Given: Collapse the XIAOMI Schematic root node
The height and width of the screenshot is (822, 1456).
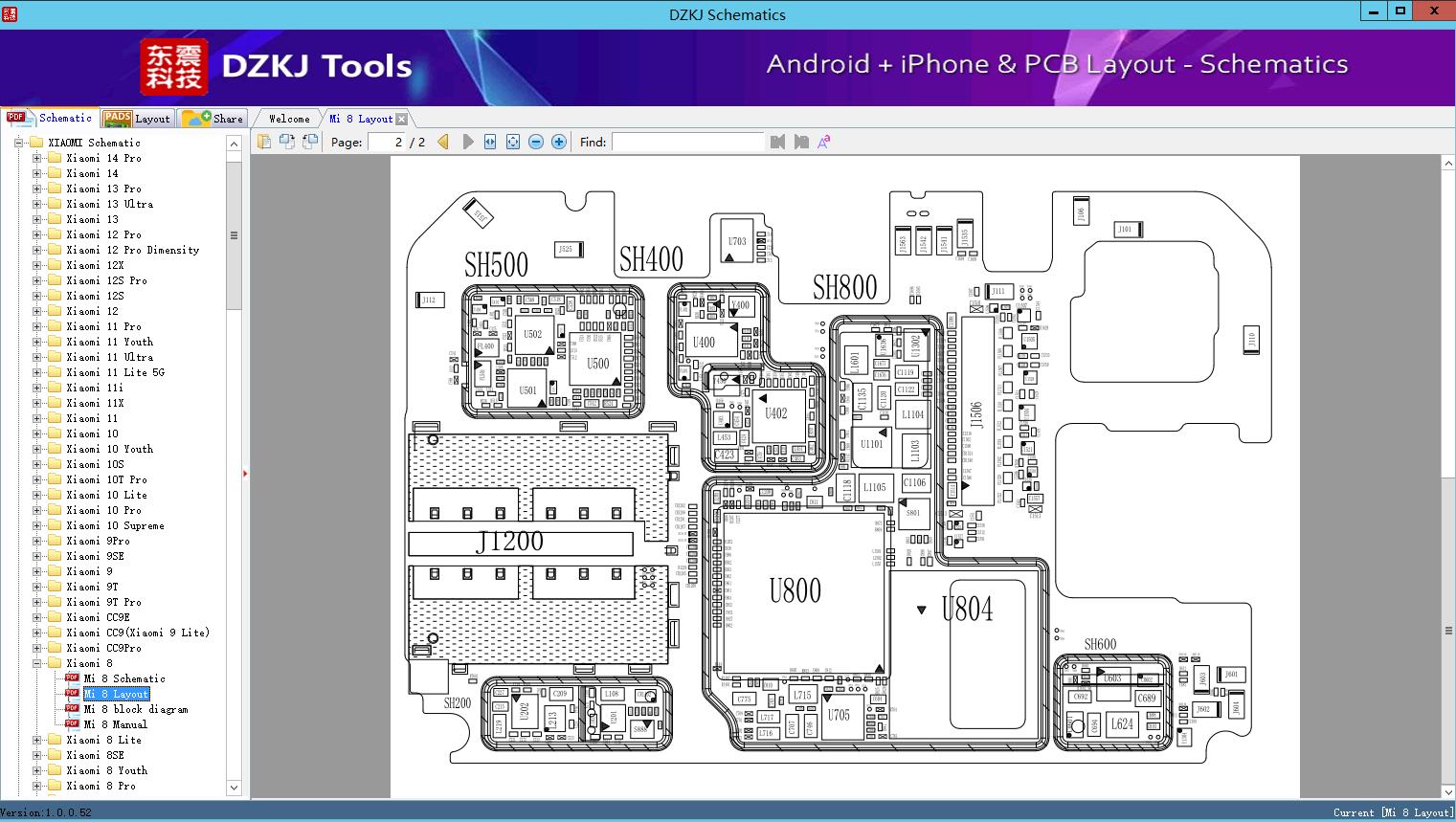Looking at the screenshot, I should (x=18, y=143).
